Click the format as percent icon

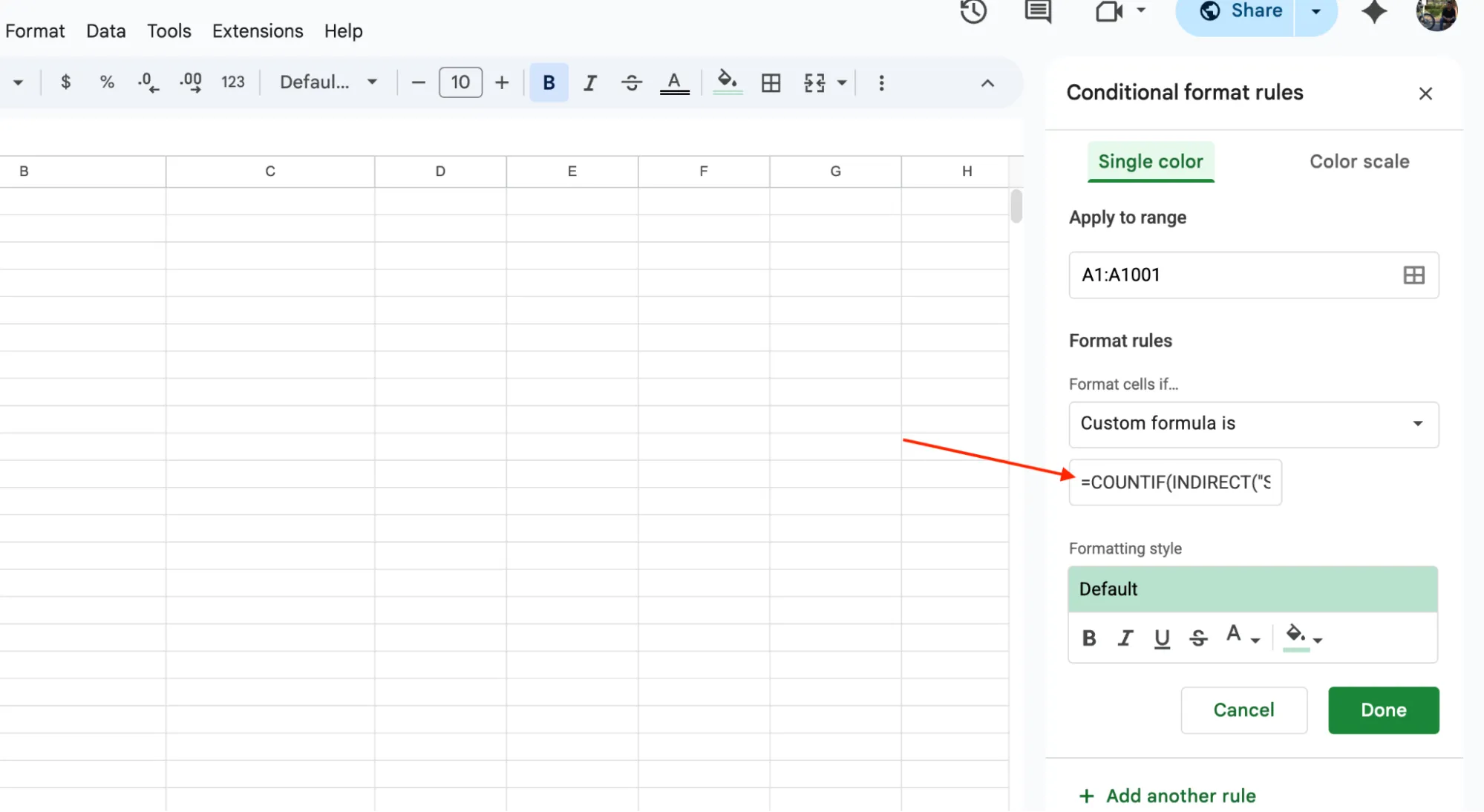(106, 82)
